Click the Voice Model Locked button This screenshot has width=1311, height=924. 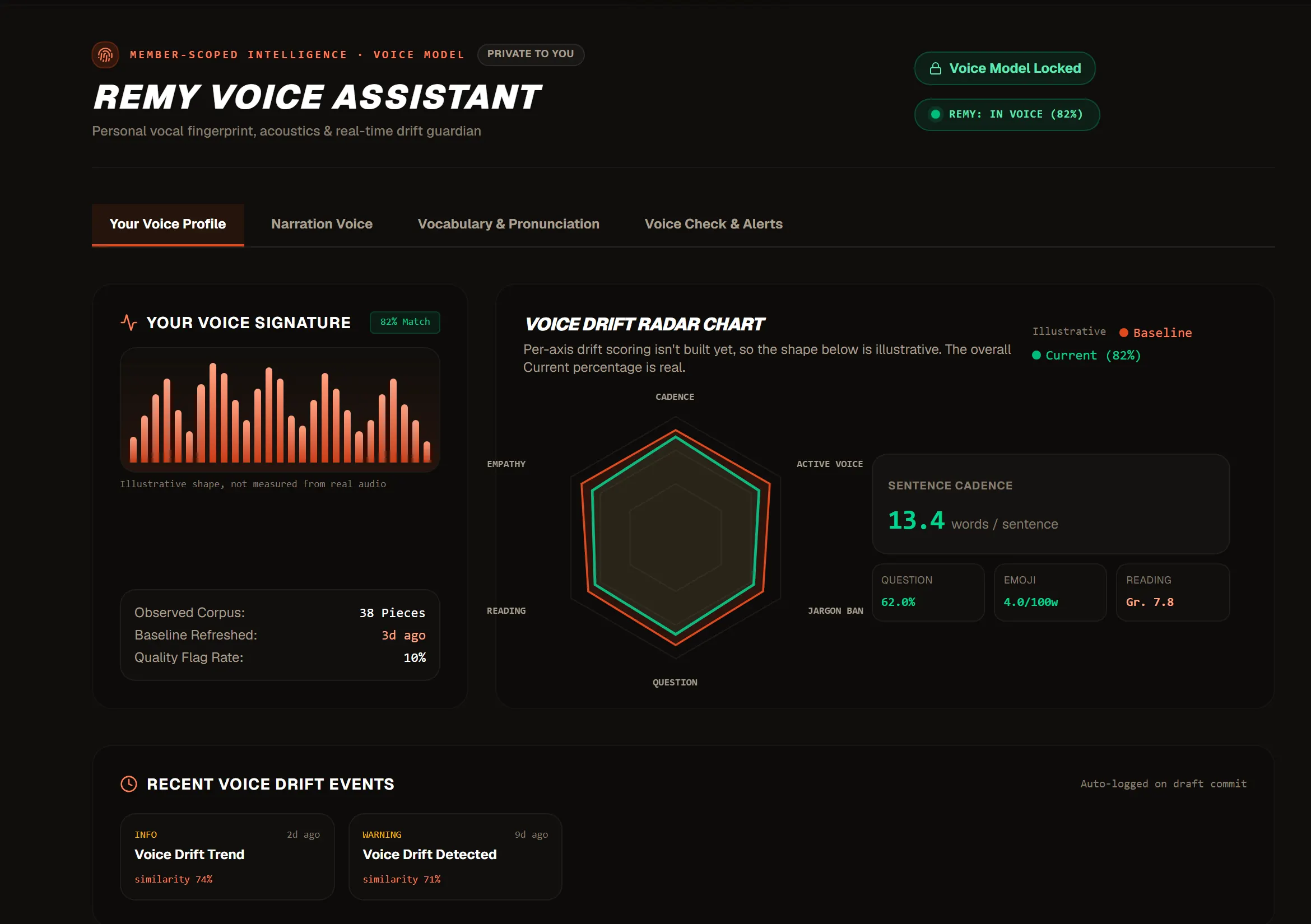tap(1005, 68)
